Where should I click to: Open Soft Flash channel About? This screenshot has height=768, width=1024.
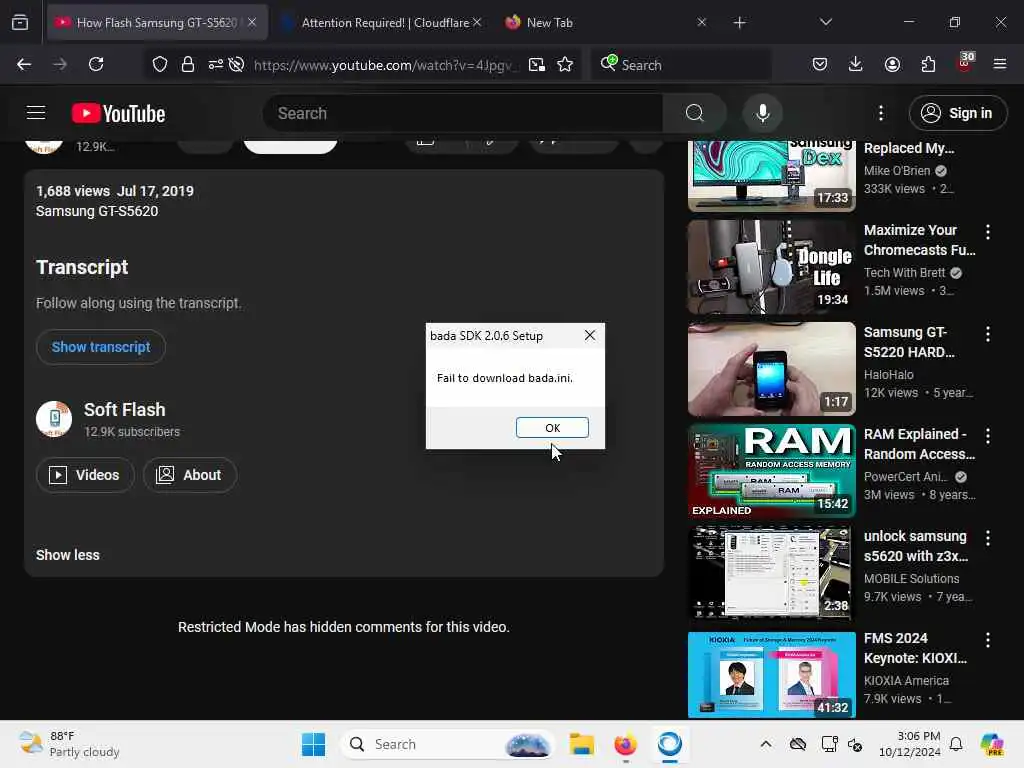(x=189, y=475)
